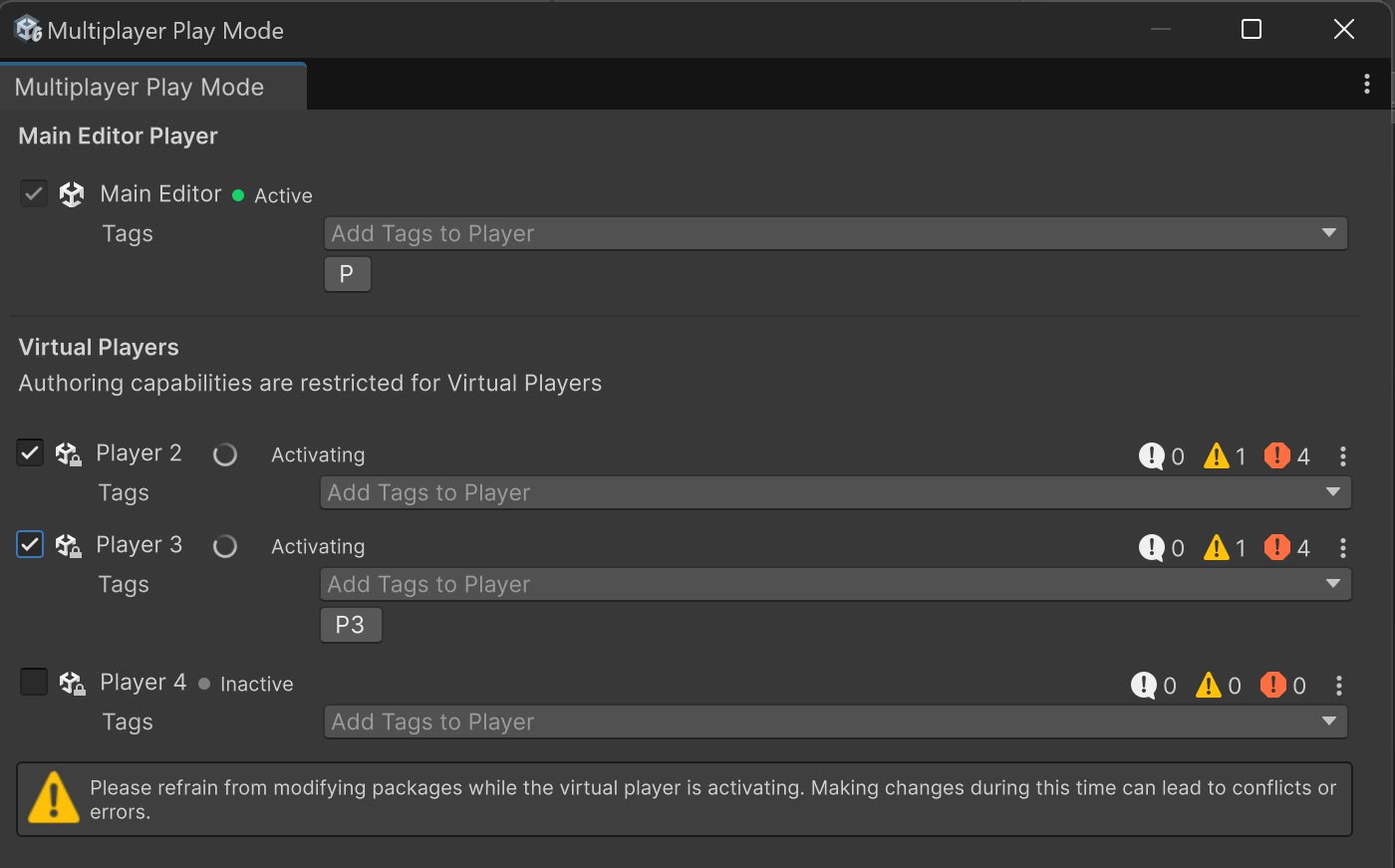Click the Player 3 activating spinner

pyautogui.click(x=225, y=546)
